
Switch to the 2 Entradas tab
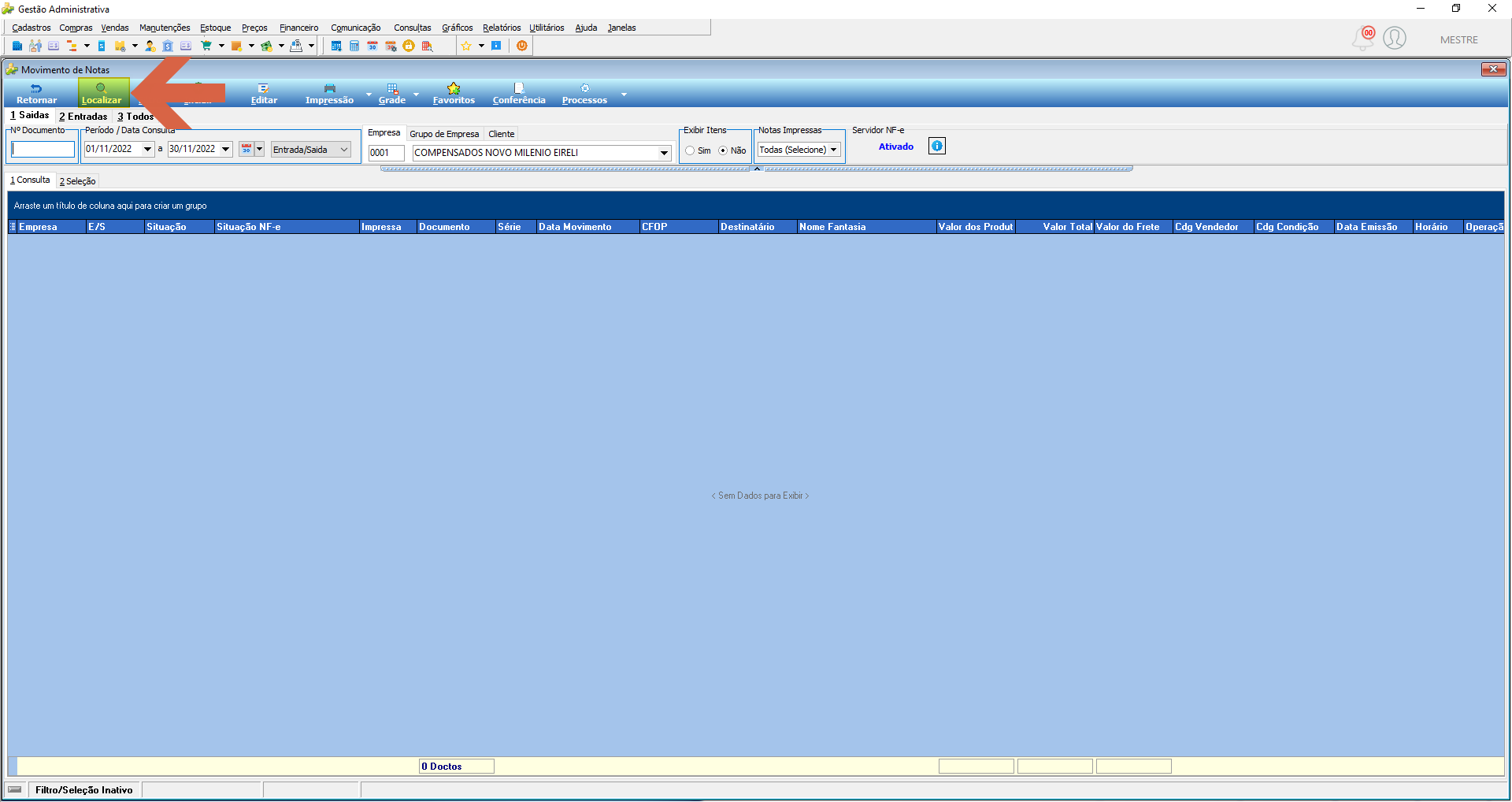83,116
